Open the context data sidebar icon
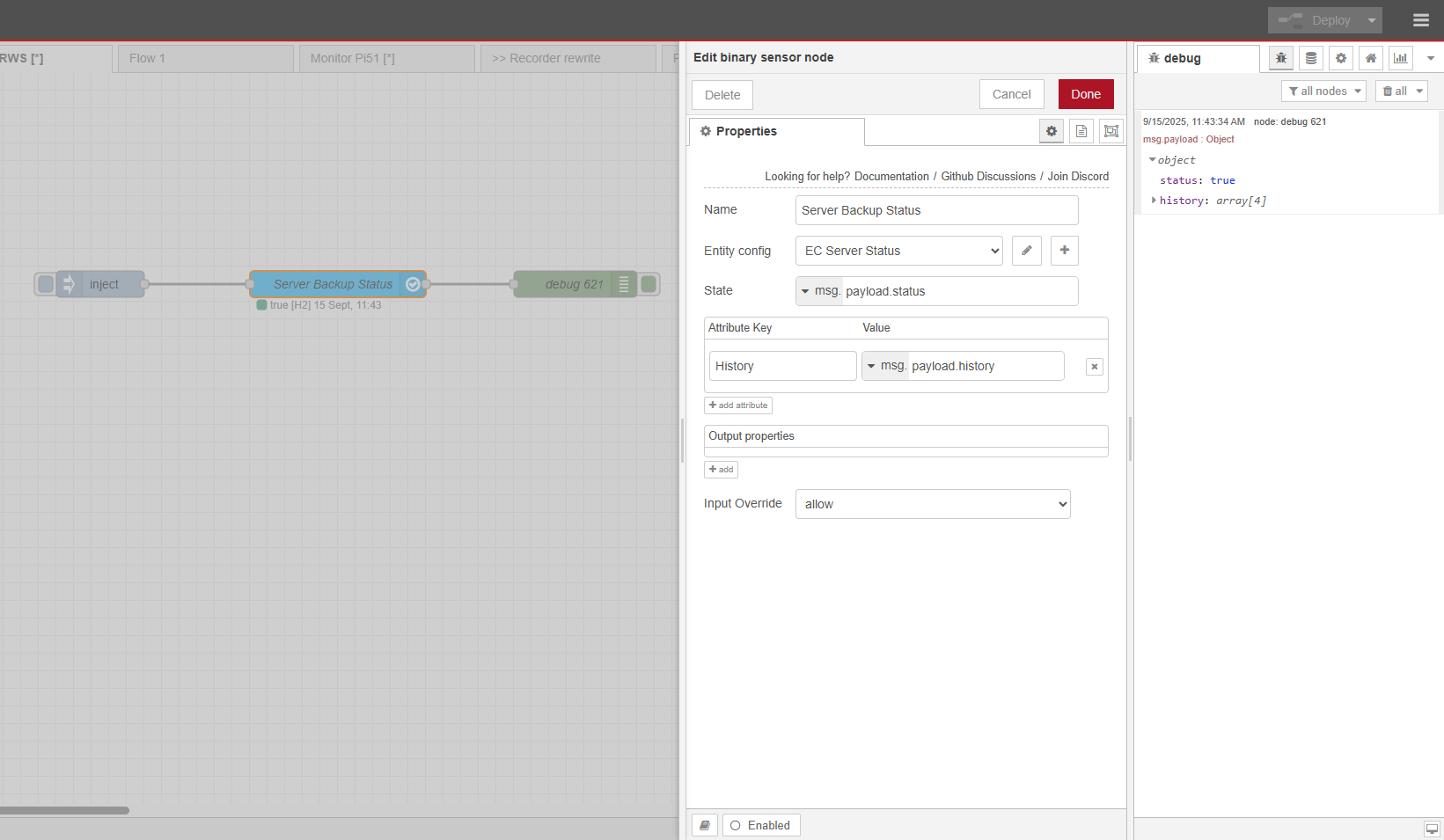The height and width of the screenshot is (840, 1444). click(1311, 58)
